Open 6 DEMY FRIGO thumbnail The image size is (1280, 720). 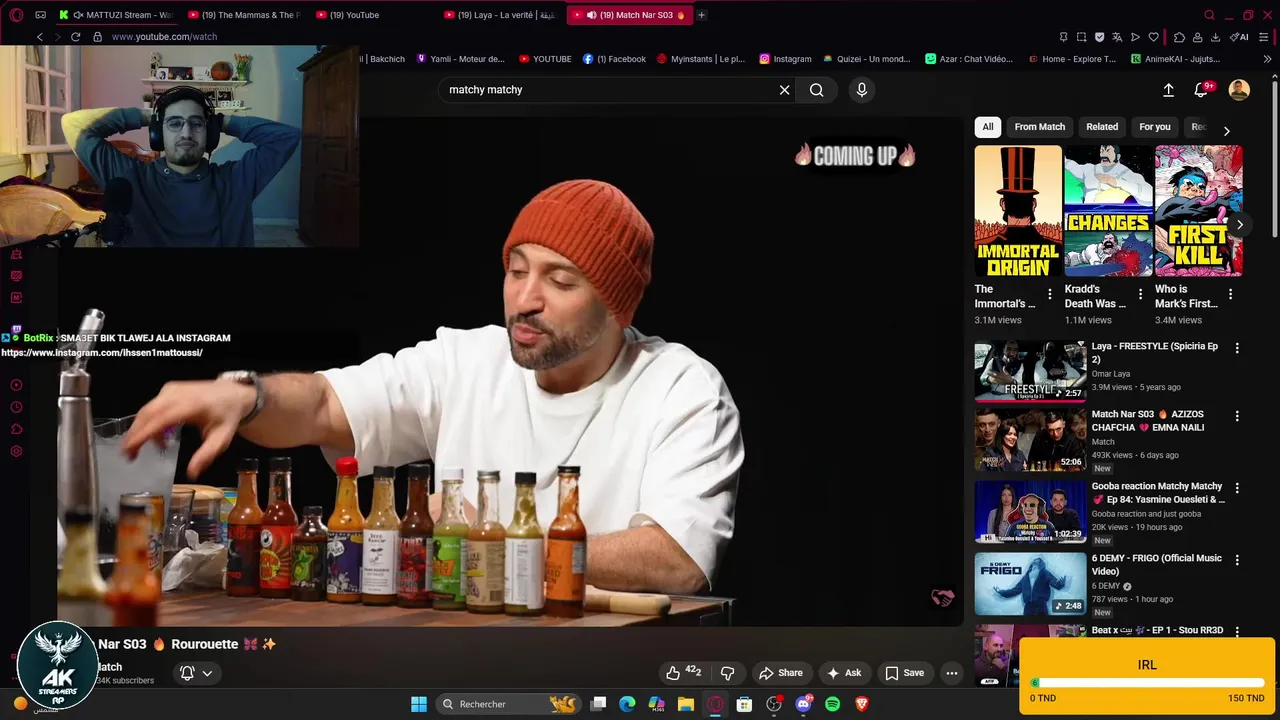coord(1030,583)
